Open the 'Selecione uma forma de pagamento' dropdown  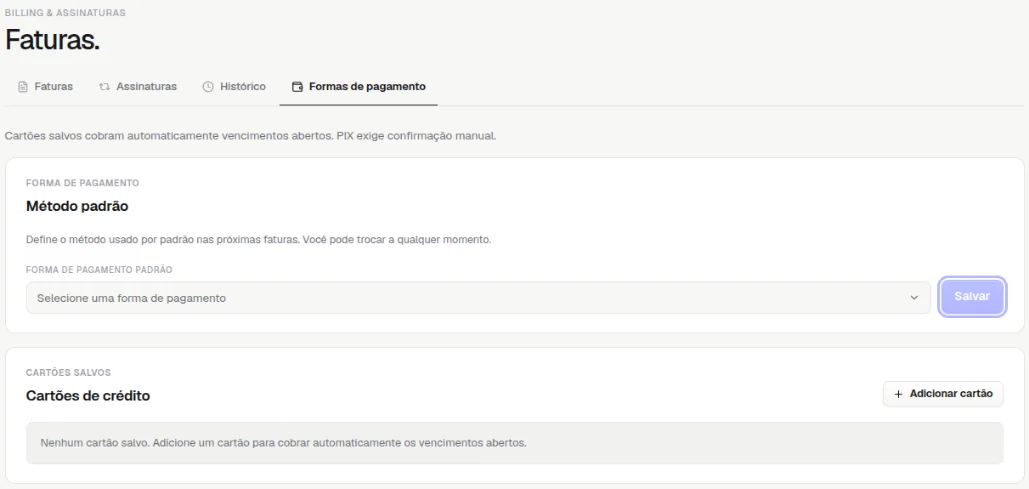(x=478, y=298)
